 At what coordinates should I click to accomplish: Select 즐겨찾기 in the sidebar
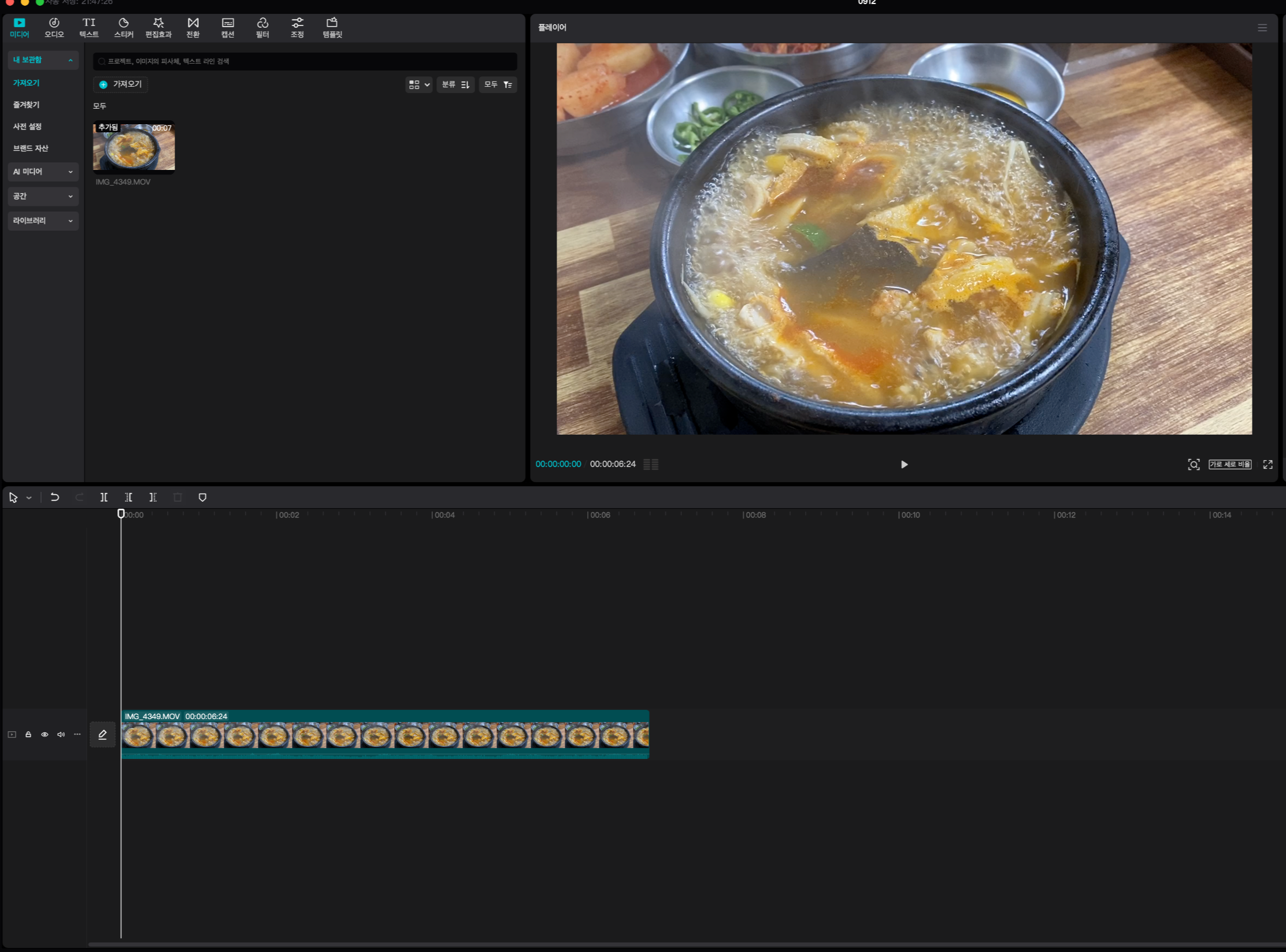coord(26,105)
